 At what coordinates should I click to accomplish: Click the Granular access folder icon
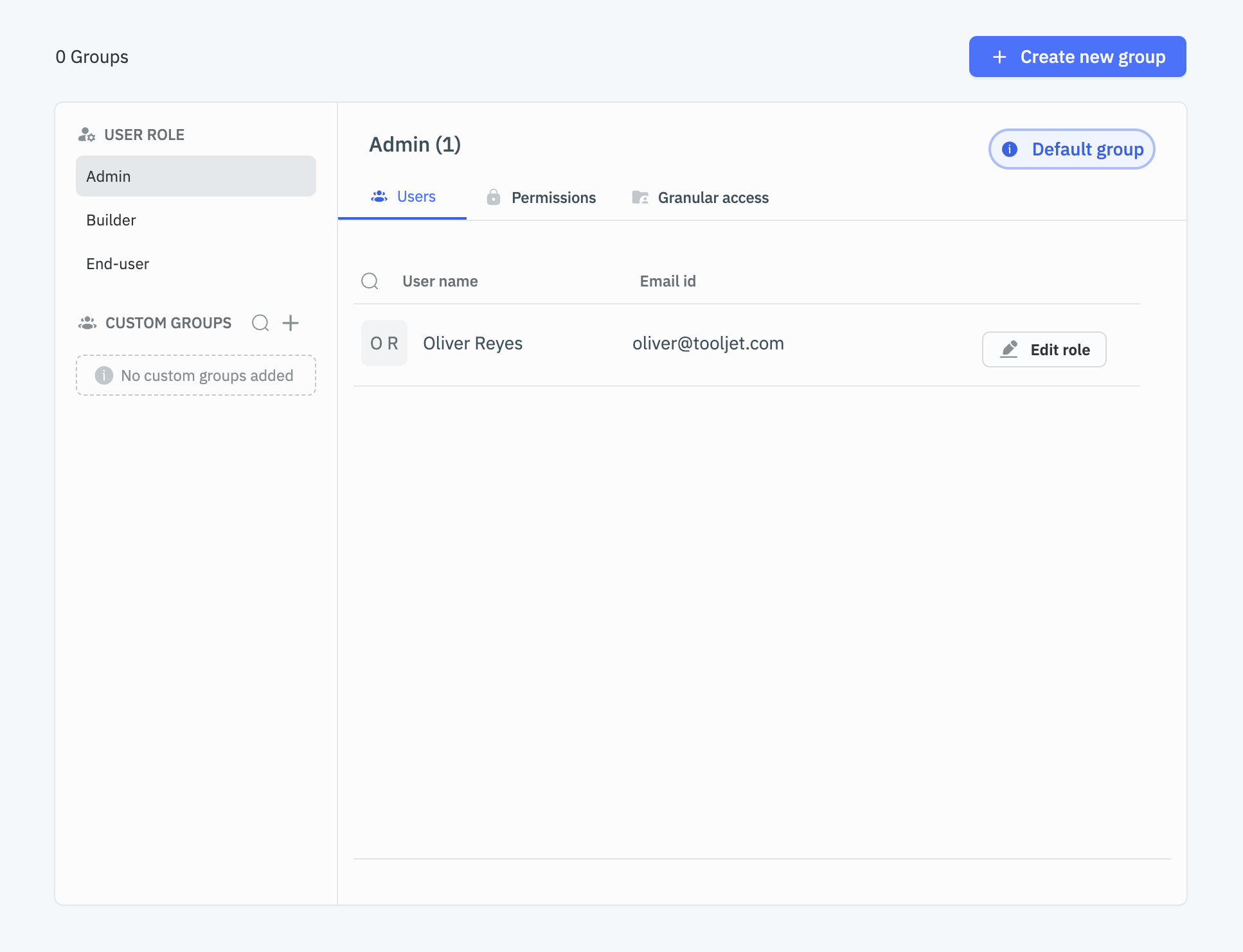tap(640, 197)
